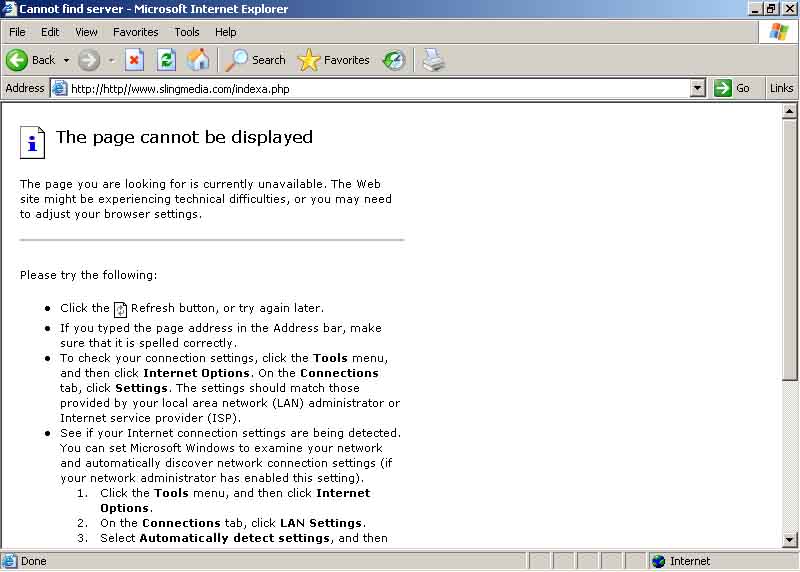Expand the Address bar dropdown list
800x572 pixels.
pos(697,89)
